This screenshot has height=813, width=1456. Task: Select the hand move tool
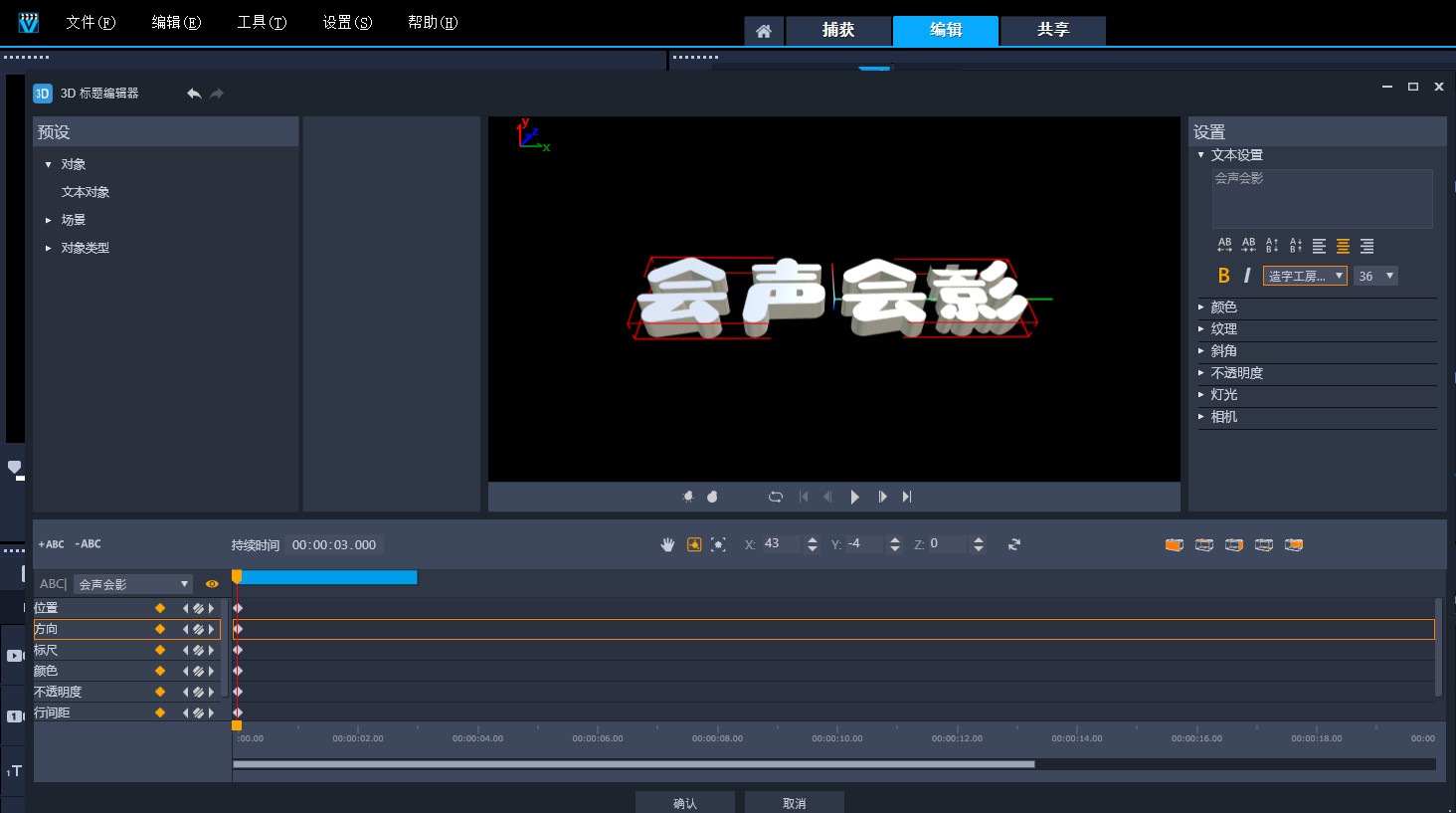click(x=668, y=544)
